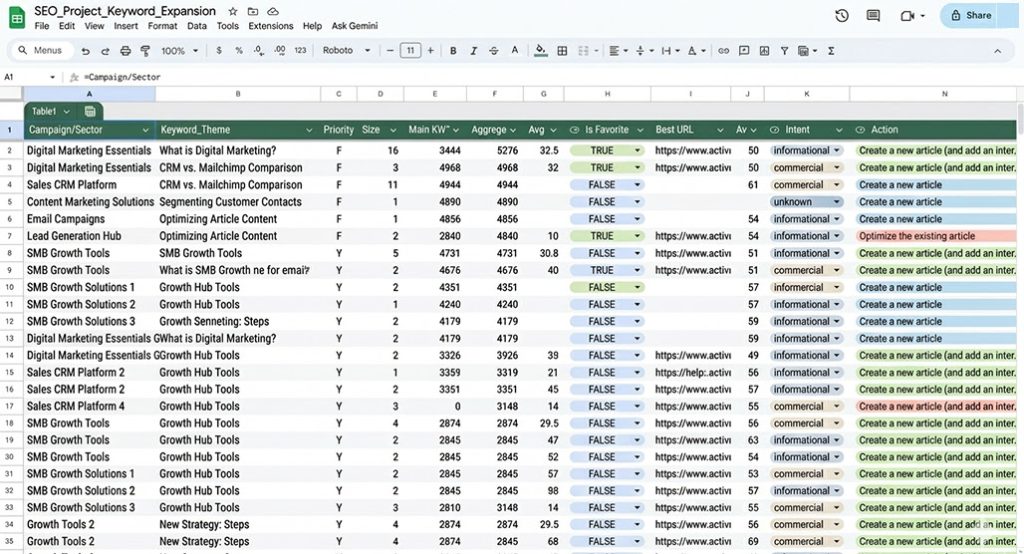Open the text rotation options

[696, 50]
